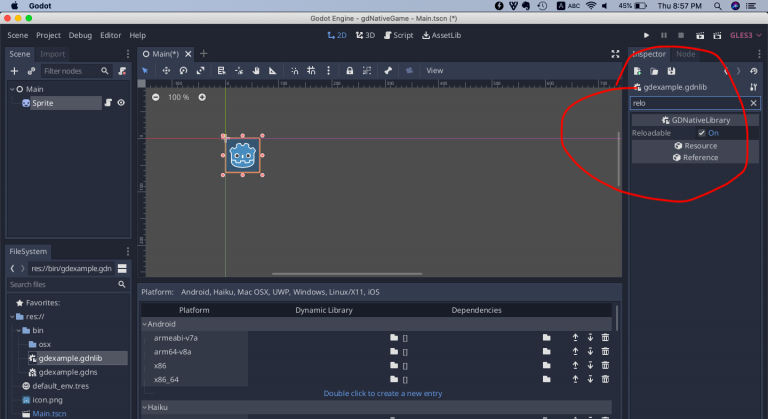The width and height of the screenshot is (768, 419).
Task: Add a new node with plus icon
Action: coord(14,71)
